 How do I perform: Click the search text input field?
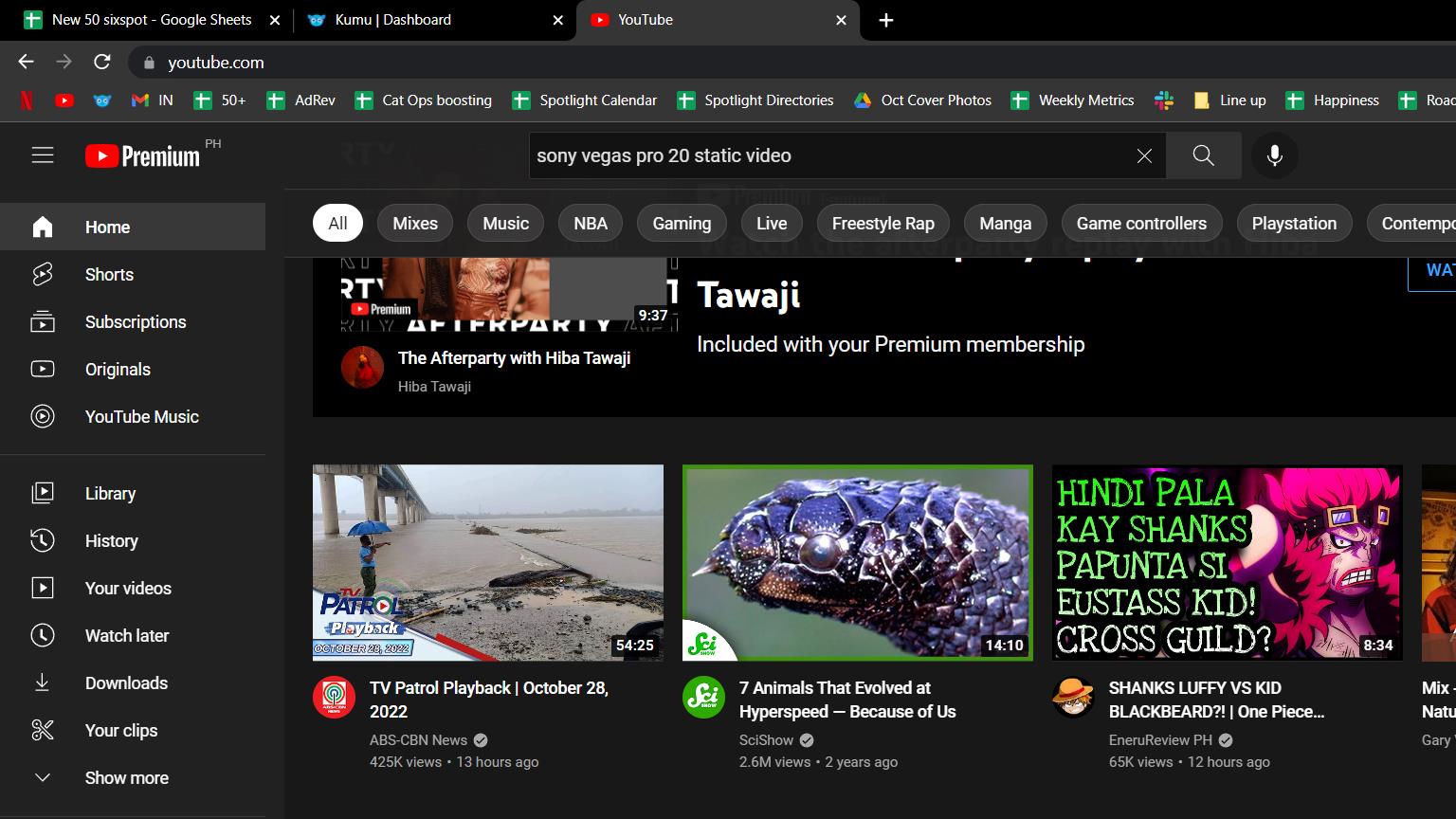pyautogui.click(x=825, y=155)
